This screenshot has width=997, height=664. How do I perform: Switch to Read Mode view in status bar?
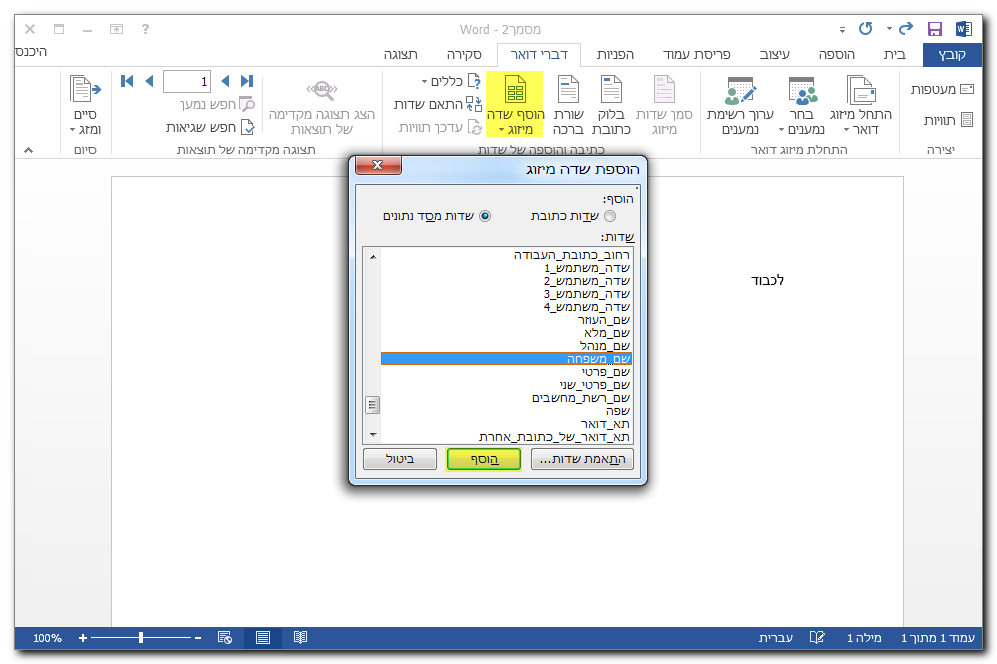(300, 637)
